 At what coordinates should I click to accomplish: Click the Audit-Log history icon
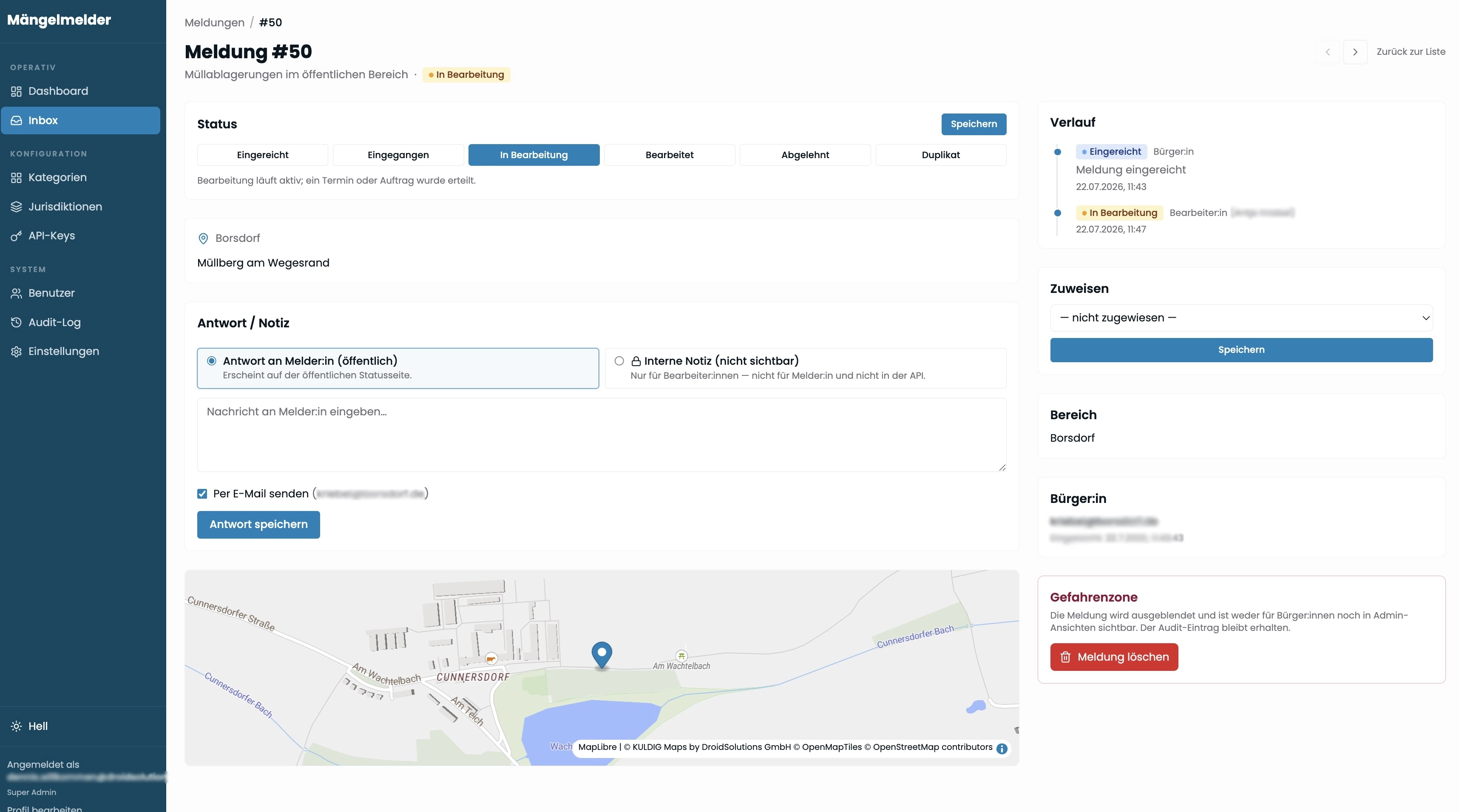tap(16, 322)
